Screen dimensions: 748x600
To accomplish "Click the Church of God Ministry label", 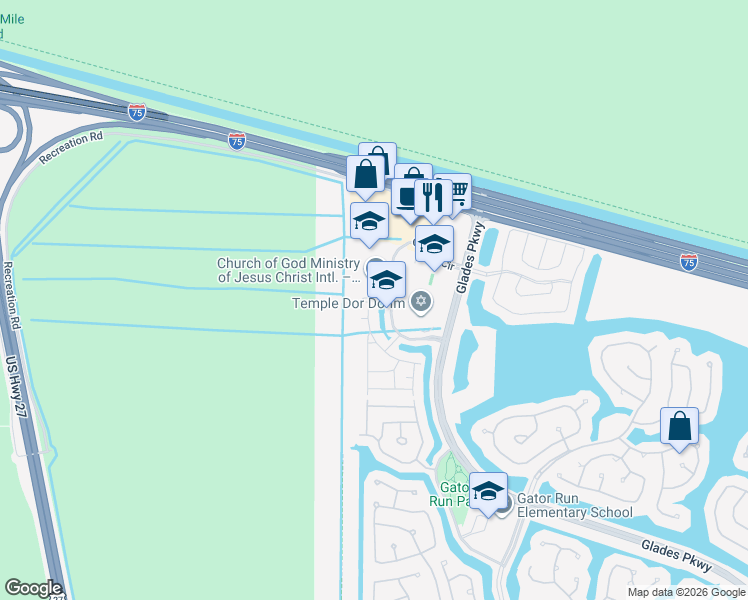I will click(x=289, y=270).
